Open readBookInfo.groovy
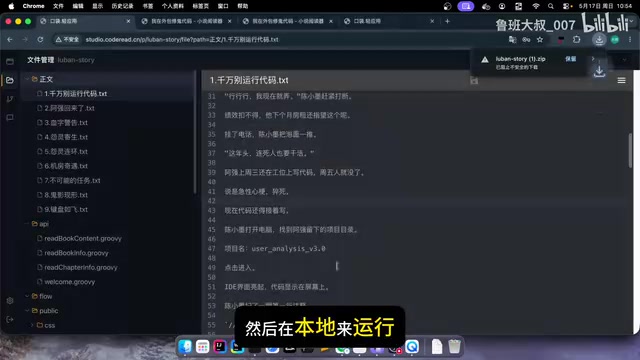The width and height of the screenshot is (640, 360). pyautogui.click(x=76, y=253)
